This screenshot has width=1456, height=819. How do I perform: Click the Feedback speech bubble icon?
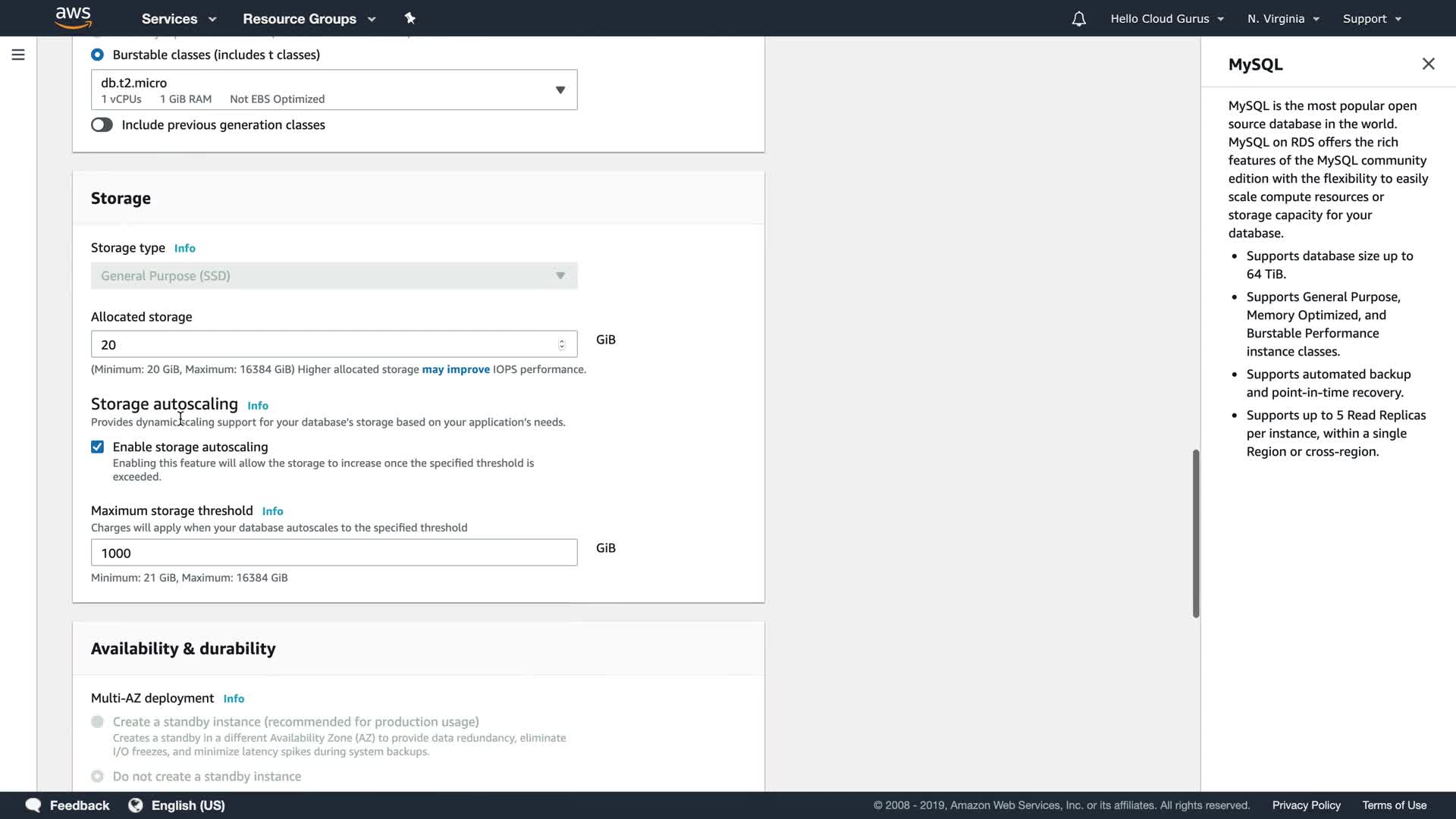coord(33,805)
